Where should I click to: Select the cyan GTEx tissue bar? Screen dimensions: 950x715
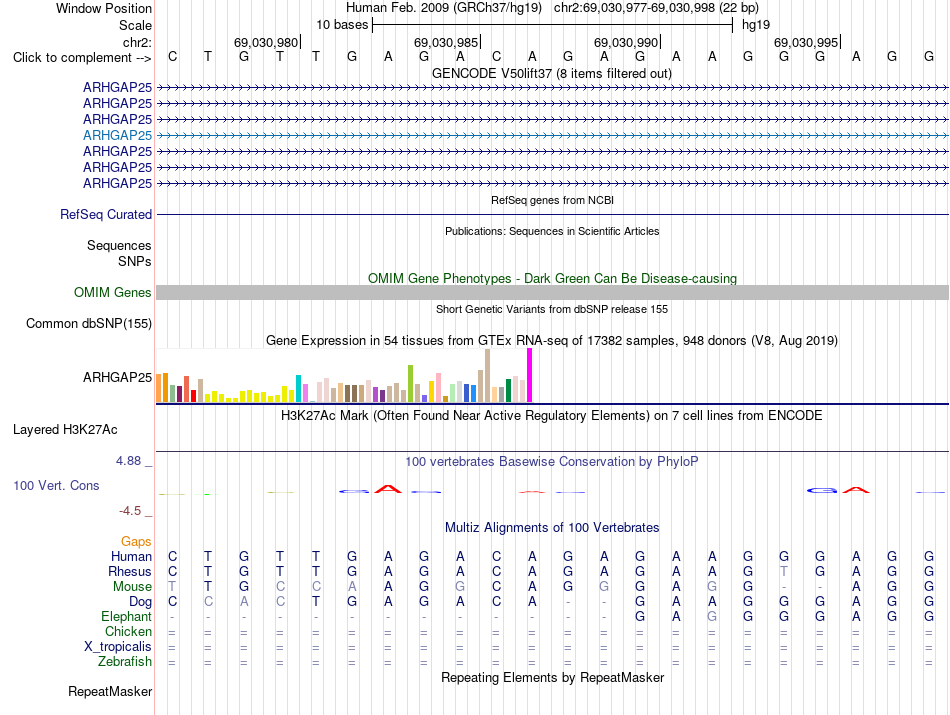(x=298, y=388)
